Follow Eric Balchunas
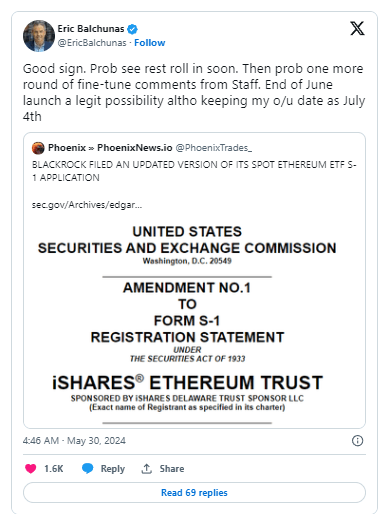 [x=150, y=43]
